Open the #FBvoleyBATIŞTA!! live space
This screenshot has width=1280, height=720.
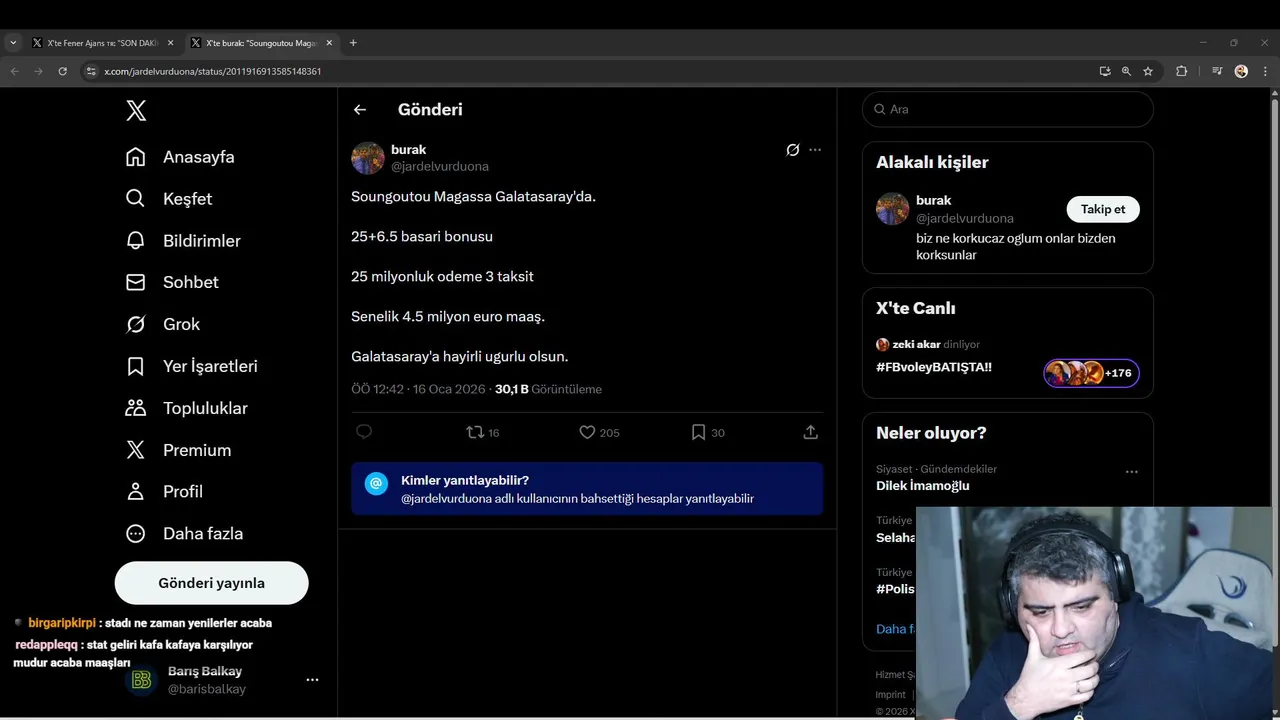tap(934, 367)
